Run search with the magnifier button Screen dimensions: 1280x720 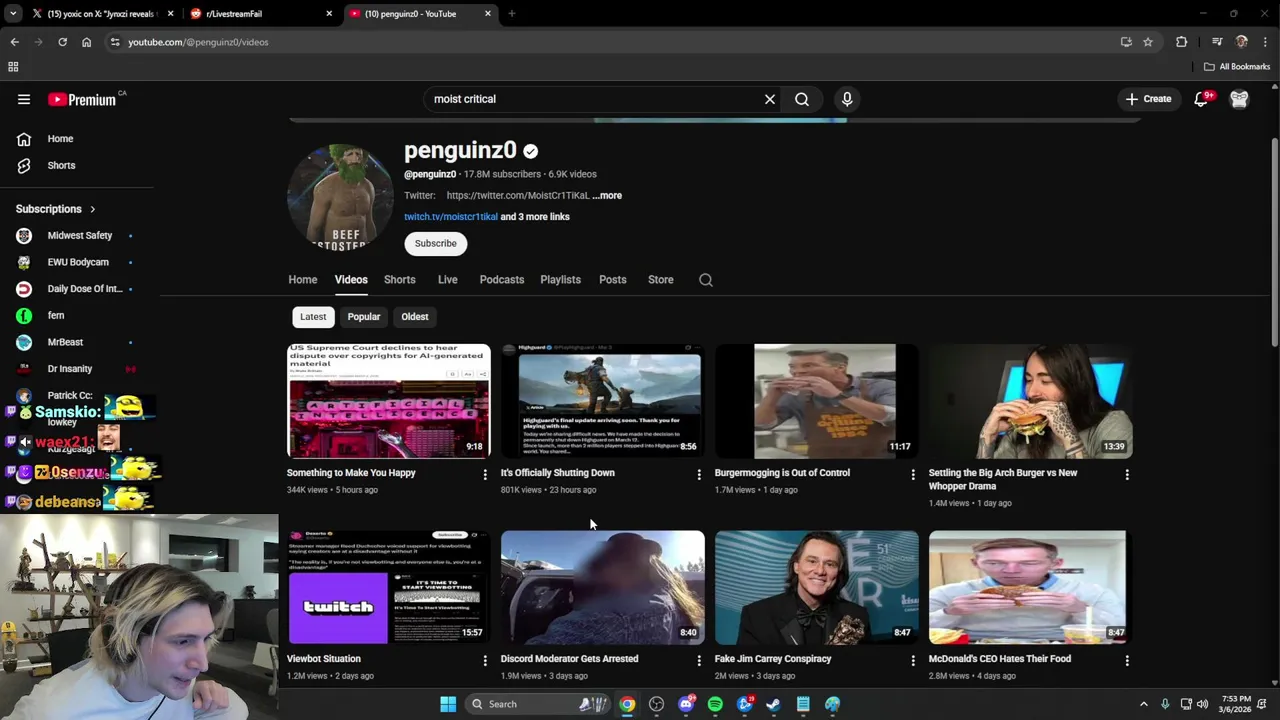point(802,99)
